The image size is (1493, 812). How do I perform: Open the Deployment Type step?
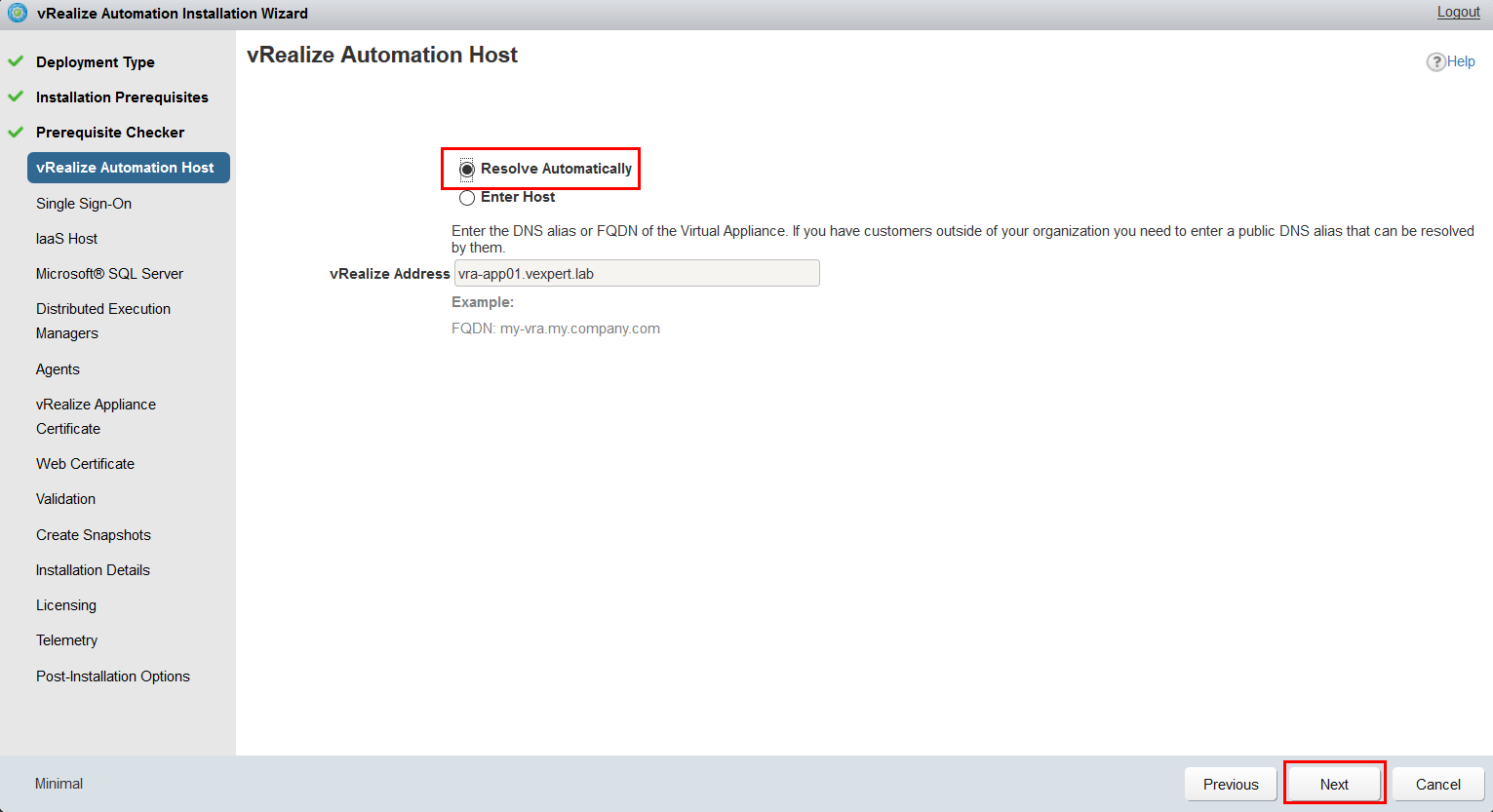[x=96, y=62]
